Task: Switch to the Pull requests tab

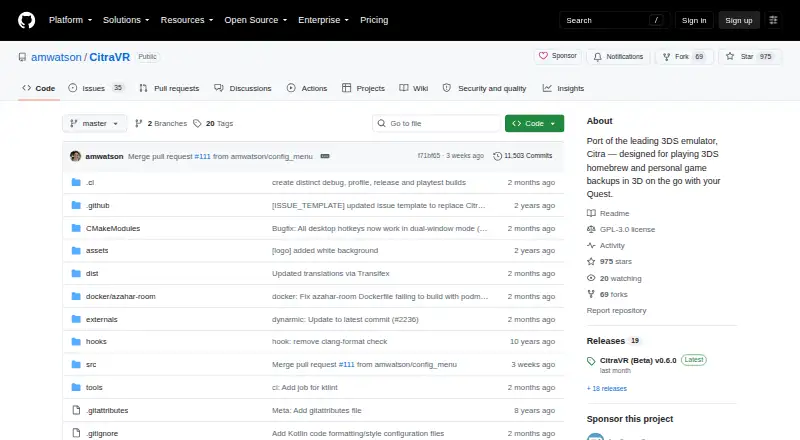Action: 169,88
